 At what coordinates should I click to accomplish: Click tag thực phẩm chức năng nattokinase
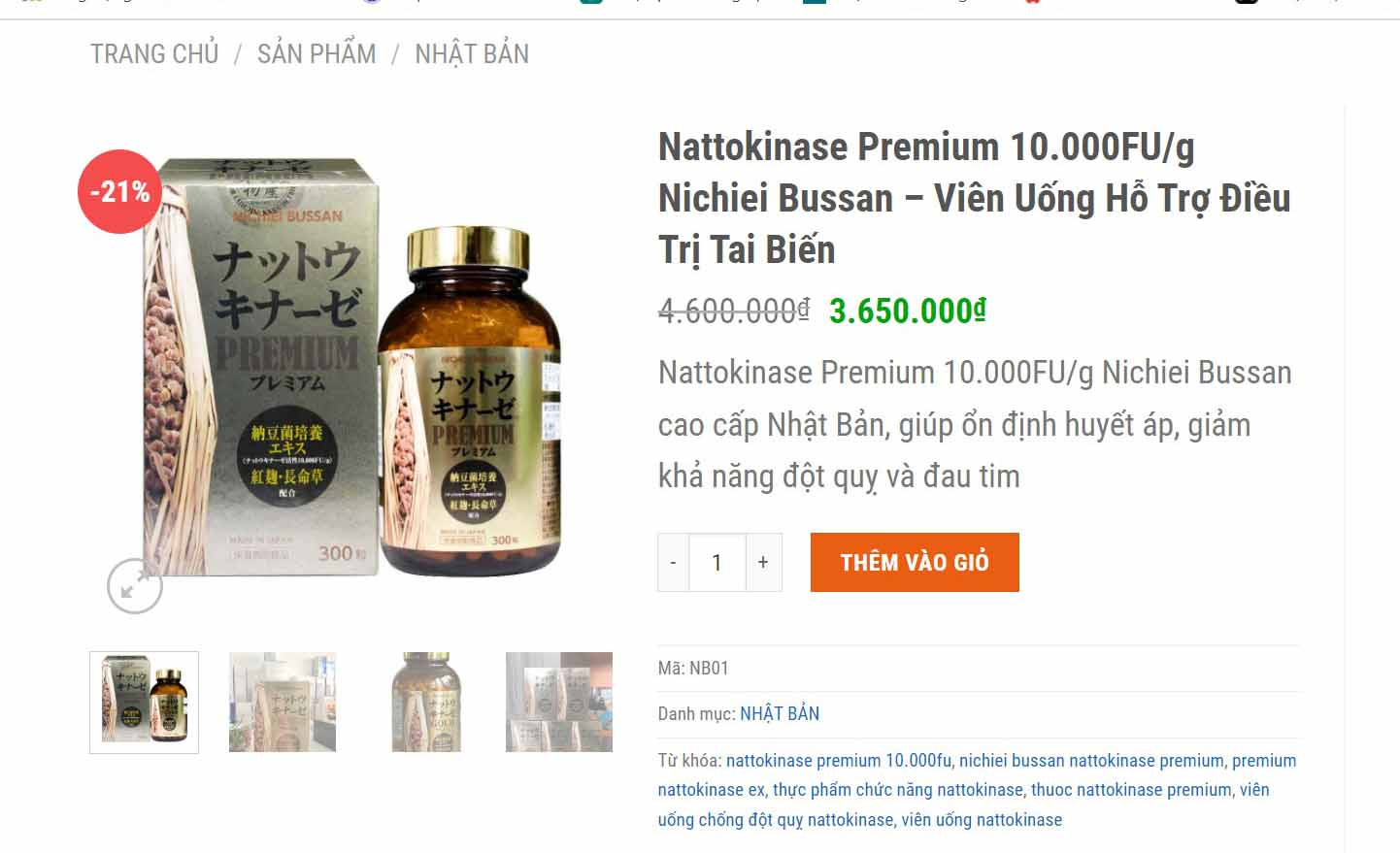click(x=898, y=790)
